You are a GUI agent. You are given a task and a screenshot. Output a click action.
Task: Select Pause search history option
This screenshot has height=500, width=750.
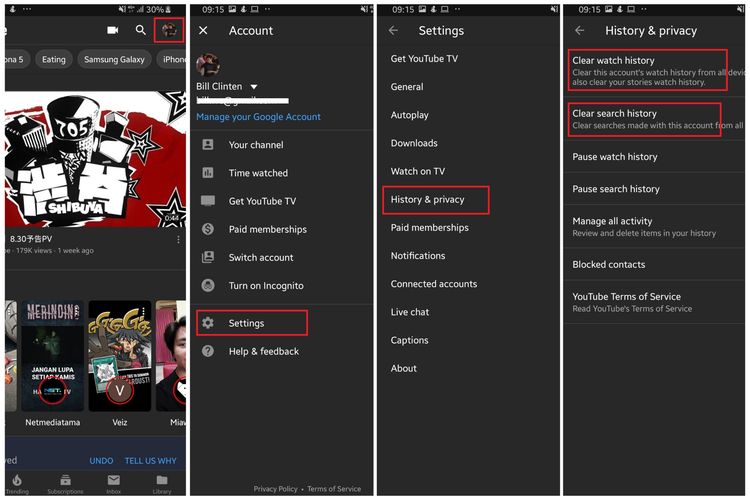(654, 189)
